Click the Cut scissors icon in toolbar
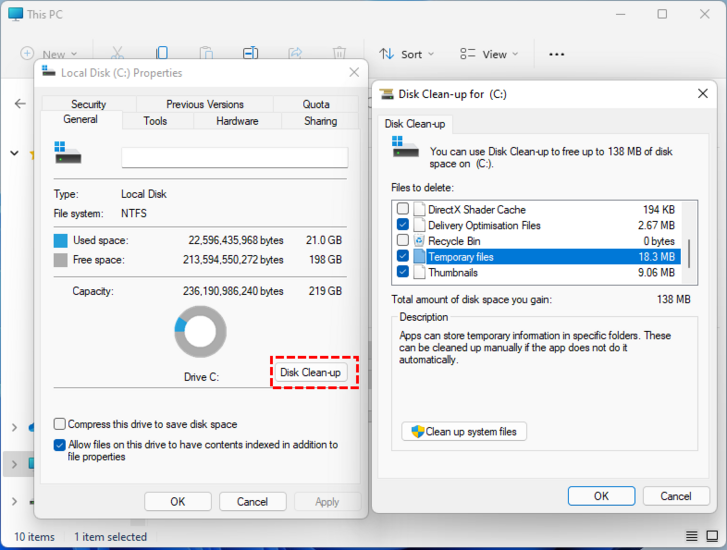727x550 pixels. click(x=117, y=53)
